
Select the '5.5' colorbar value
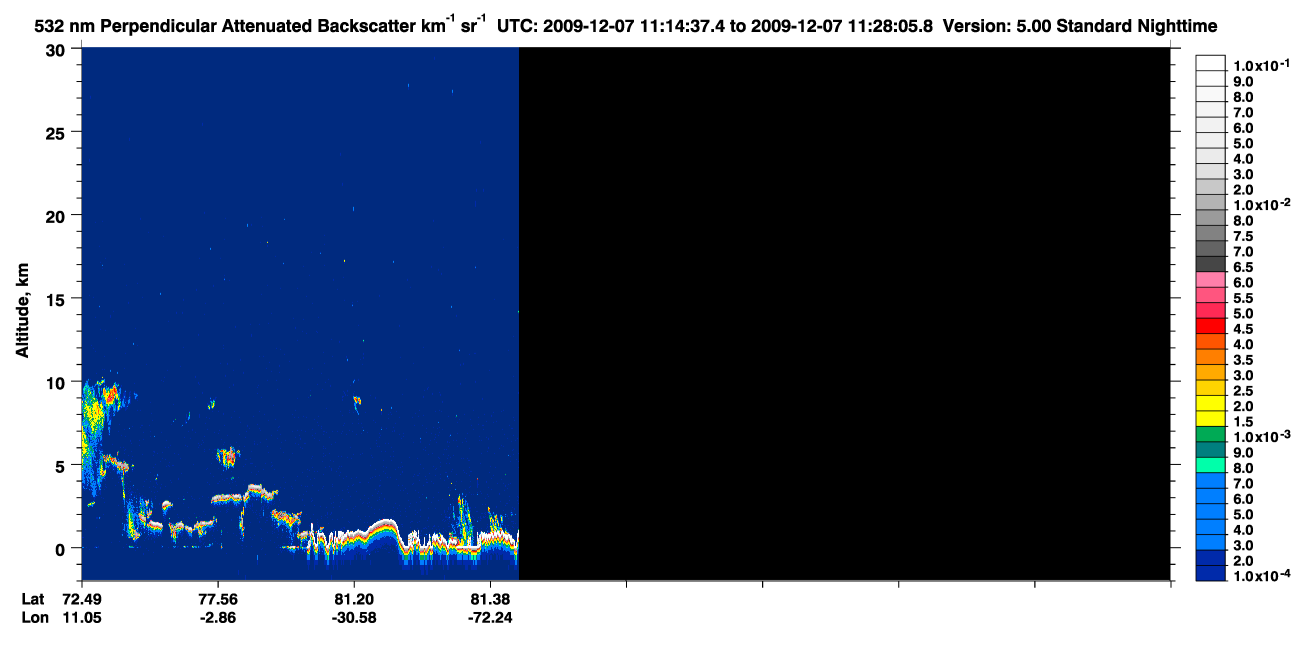(1243, 298)
